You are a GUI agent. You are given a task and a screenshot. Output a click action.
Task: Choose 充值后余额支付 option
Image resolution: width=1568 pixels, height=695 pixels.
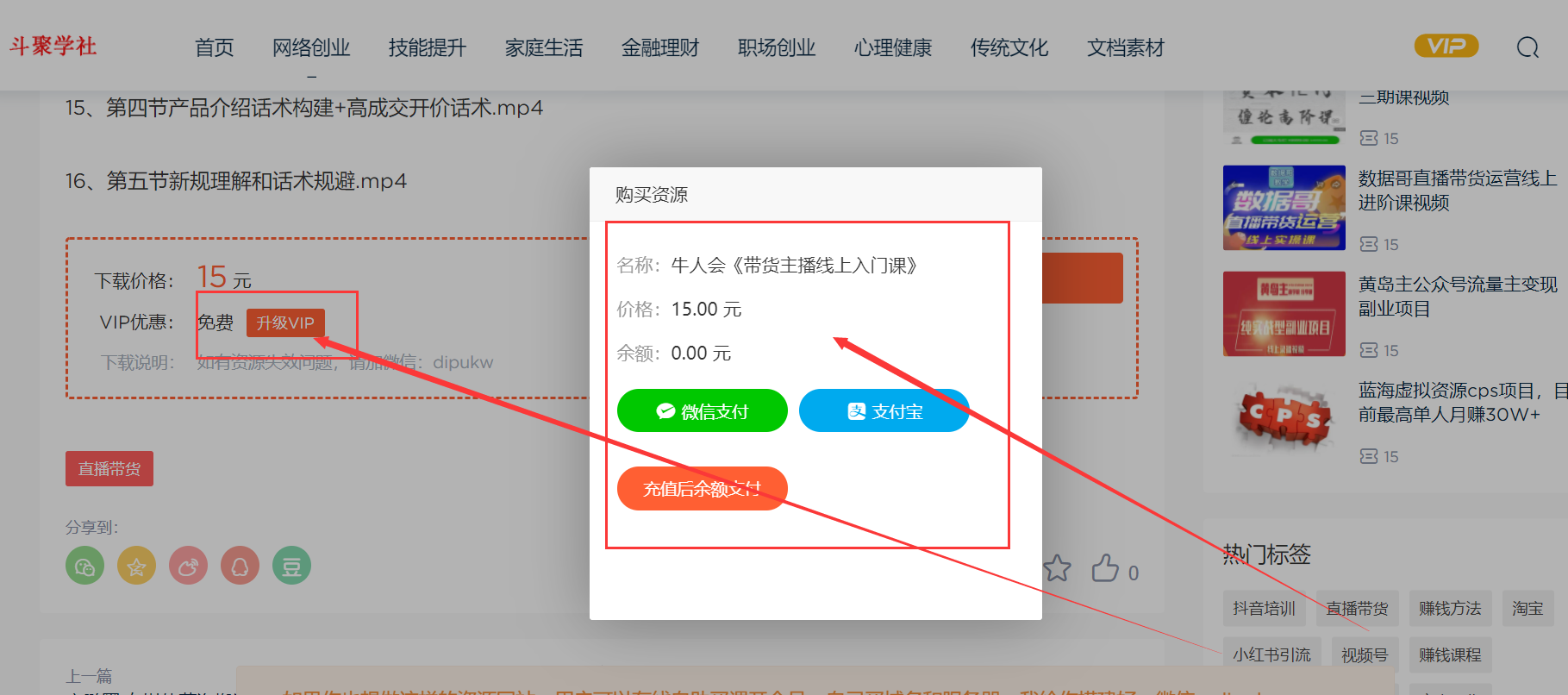(702, 489)
